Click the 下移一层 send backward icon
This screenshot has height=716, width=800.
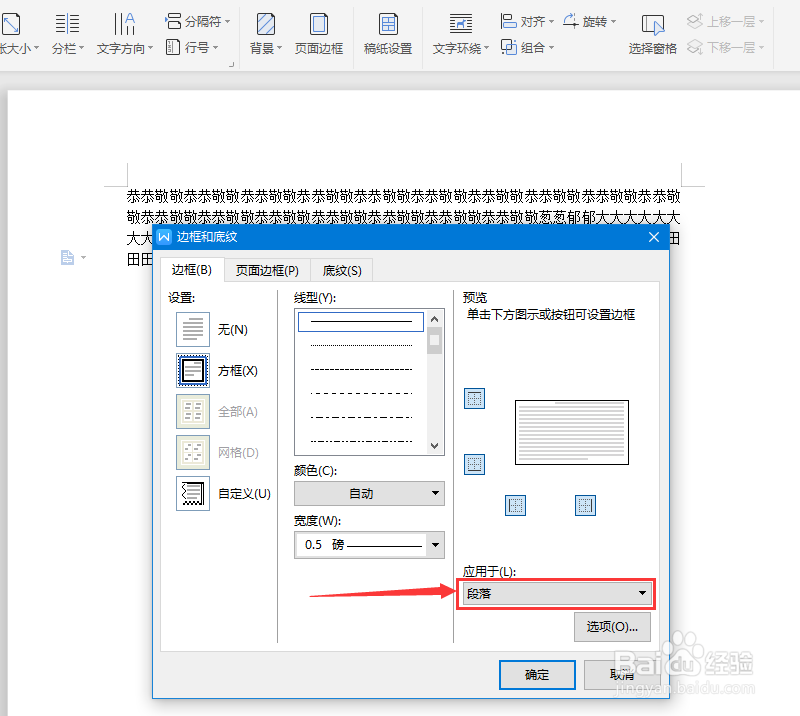click(694, 47)
